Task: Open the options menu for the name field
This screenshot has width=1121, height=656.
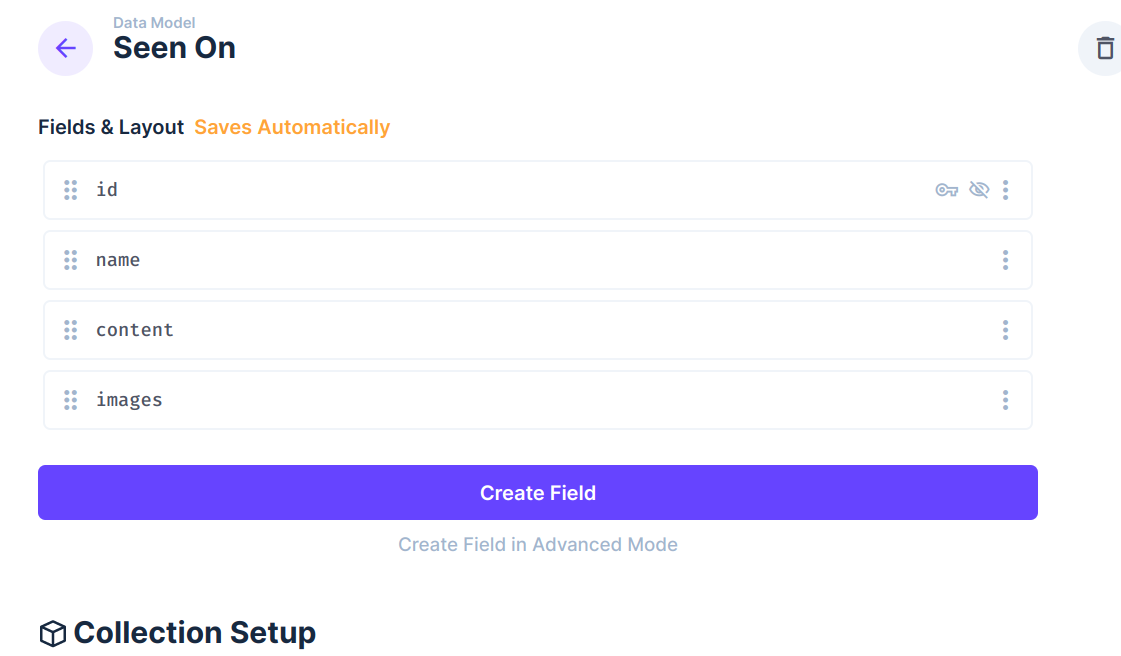Action: [x=1006, y=259]
